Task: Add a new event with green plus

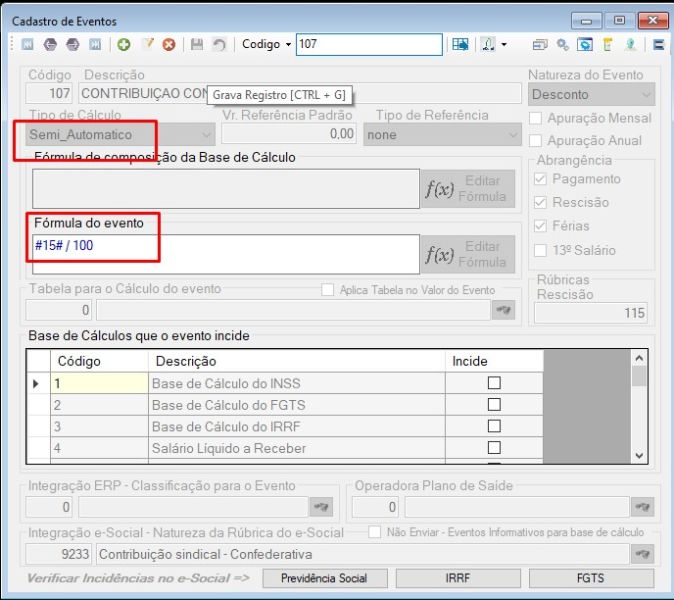Action: [124, 44]
